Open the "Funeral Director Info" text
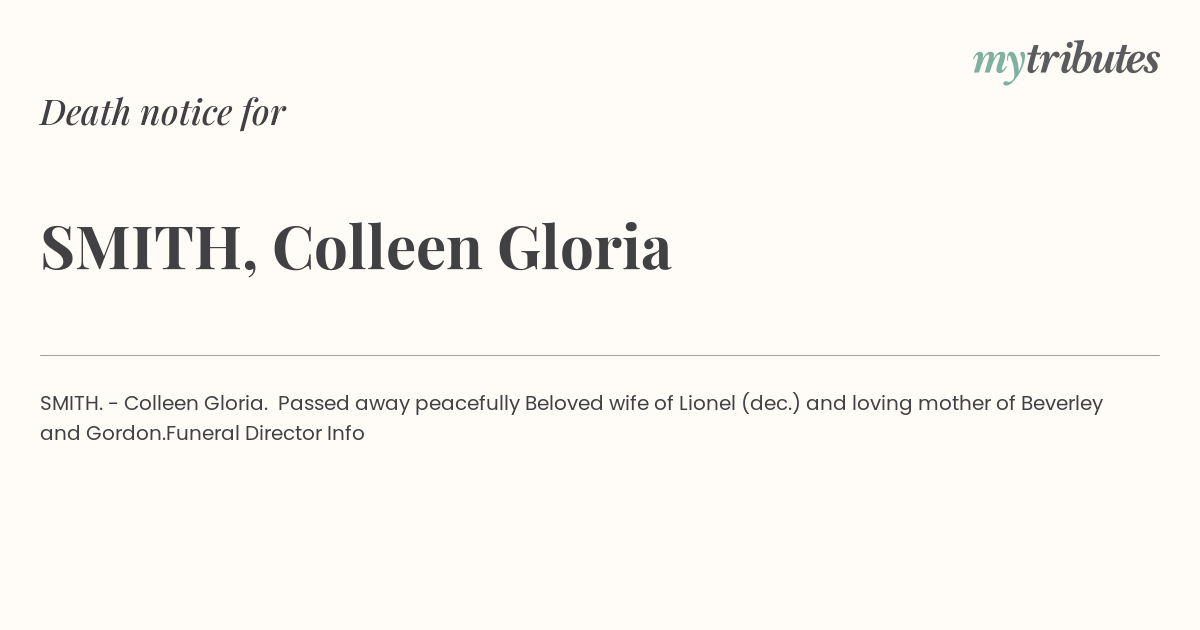 (x=266, y=433)
